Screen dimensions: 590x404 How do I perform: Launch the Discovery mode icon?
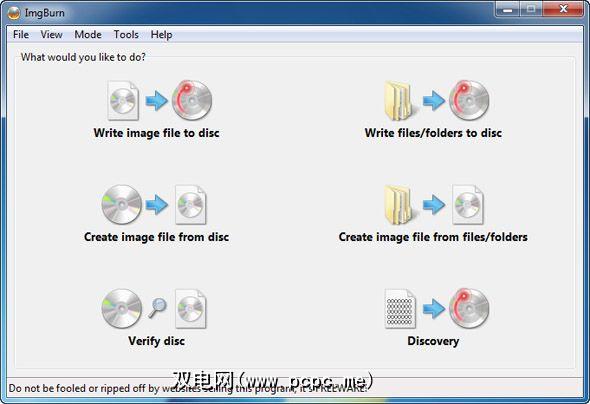436,309
